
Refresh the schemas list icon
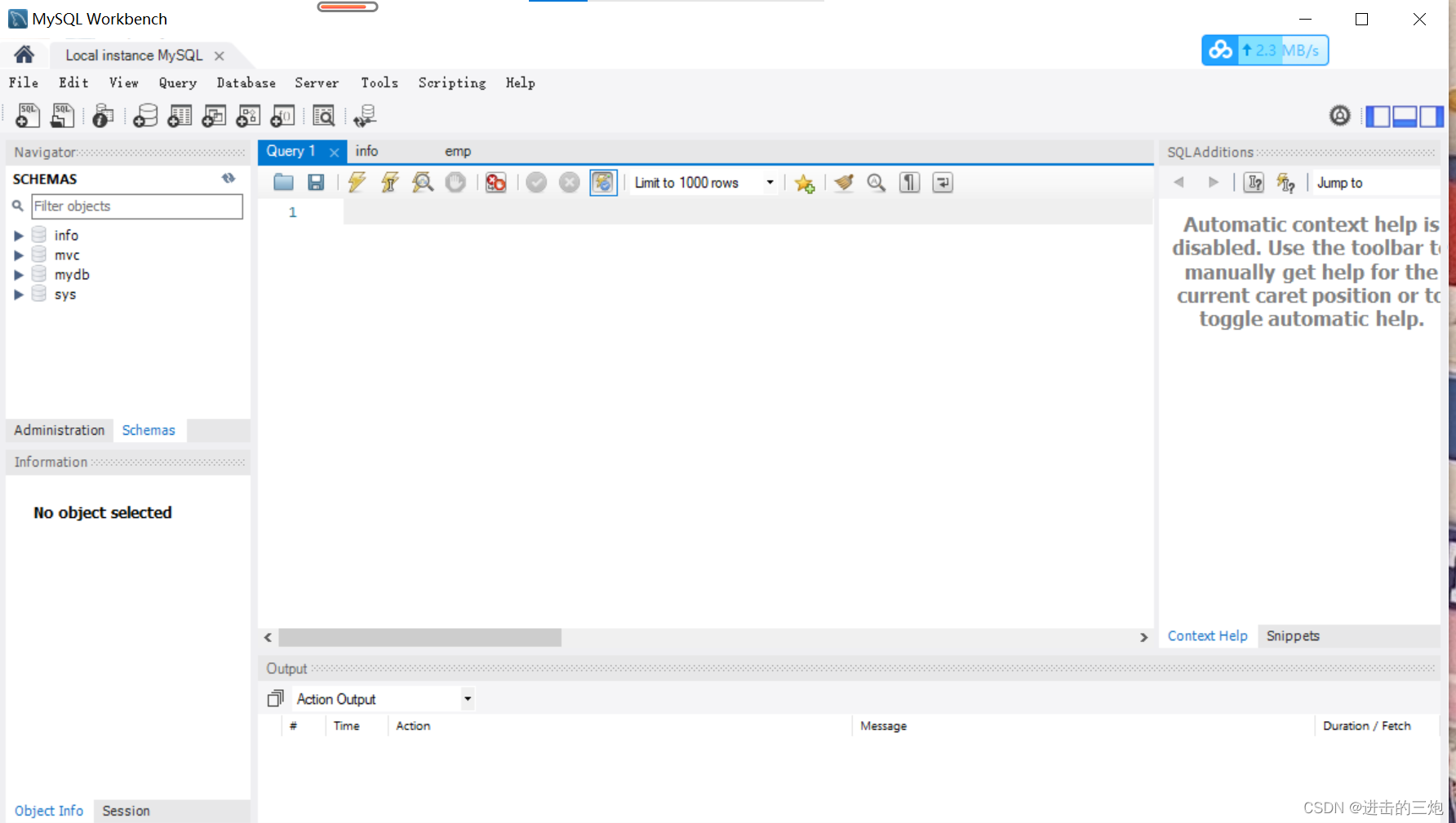[x=229, y=178]
